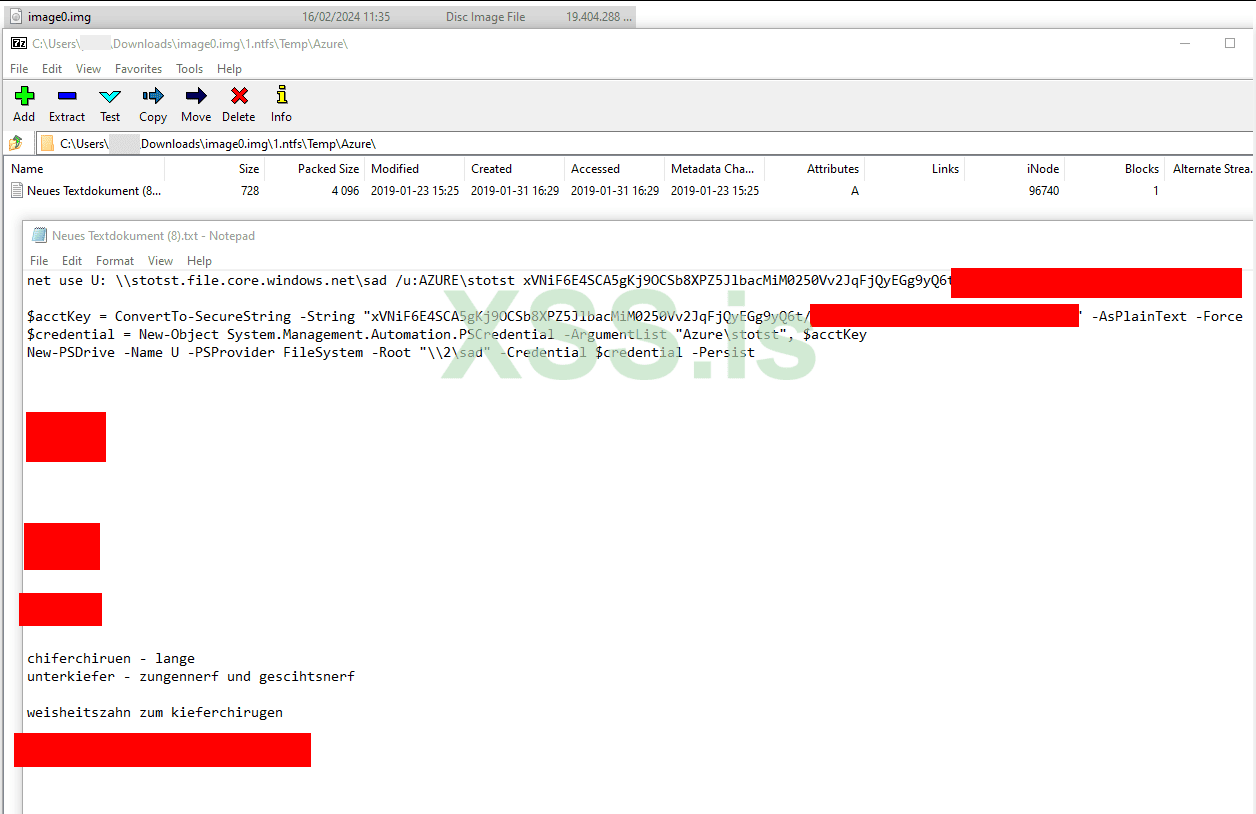1256x814 pixels.
Task: Sort by Size column header
Action: coord(214,169)
